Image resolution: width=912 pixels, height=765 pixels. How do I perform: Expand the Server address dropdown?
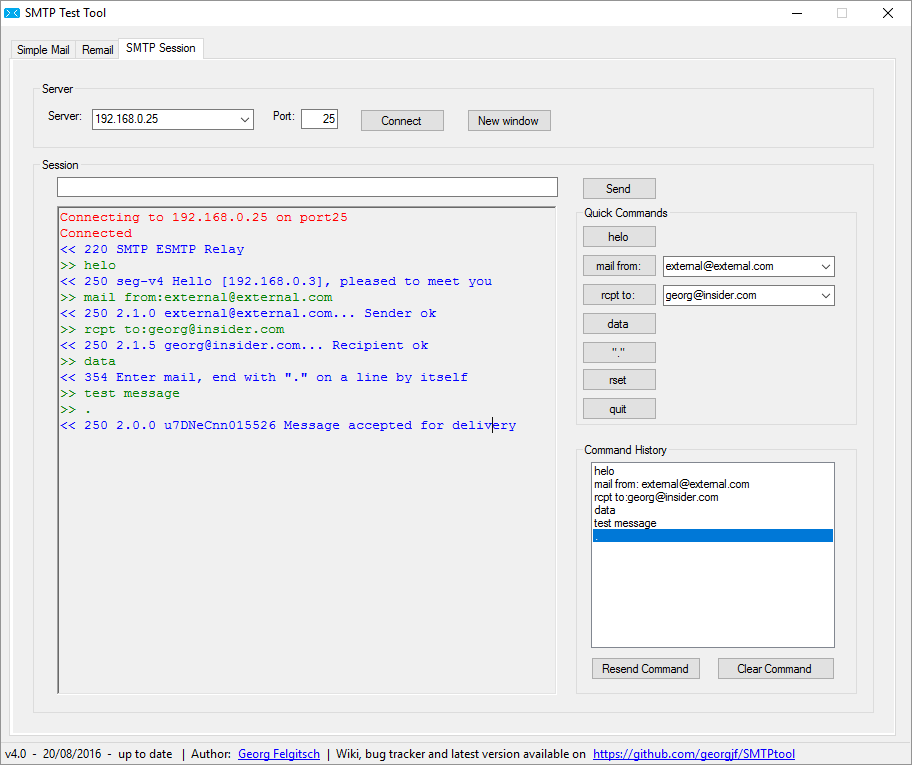pos(245,119)
